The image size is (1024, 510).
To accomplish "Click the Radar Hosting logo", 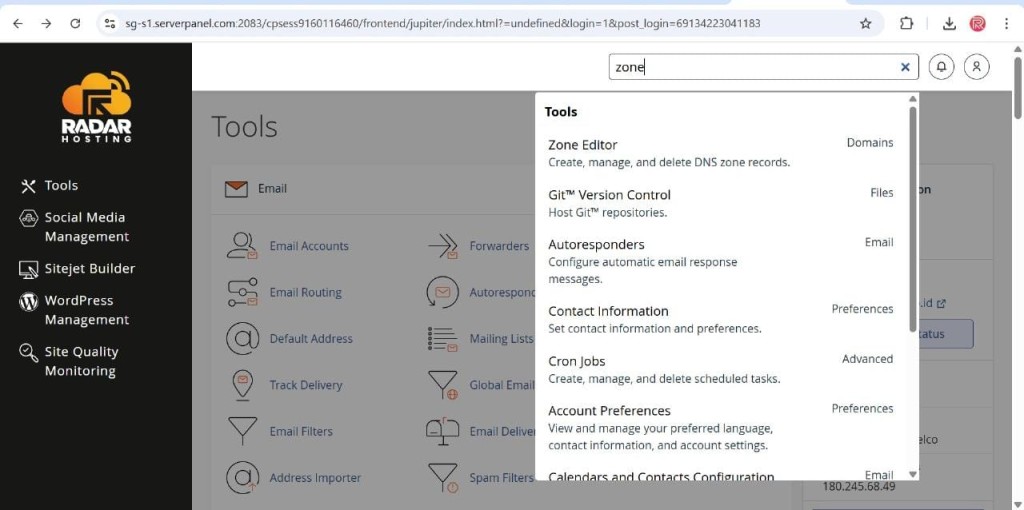I will pos(97,107).
